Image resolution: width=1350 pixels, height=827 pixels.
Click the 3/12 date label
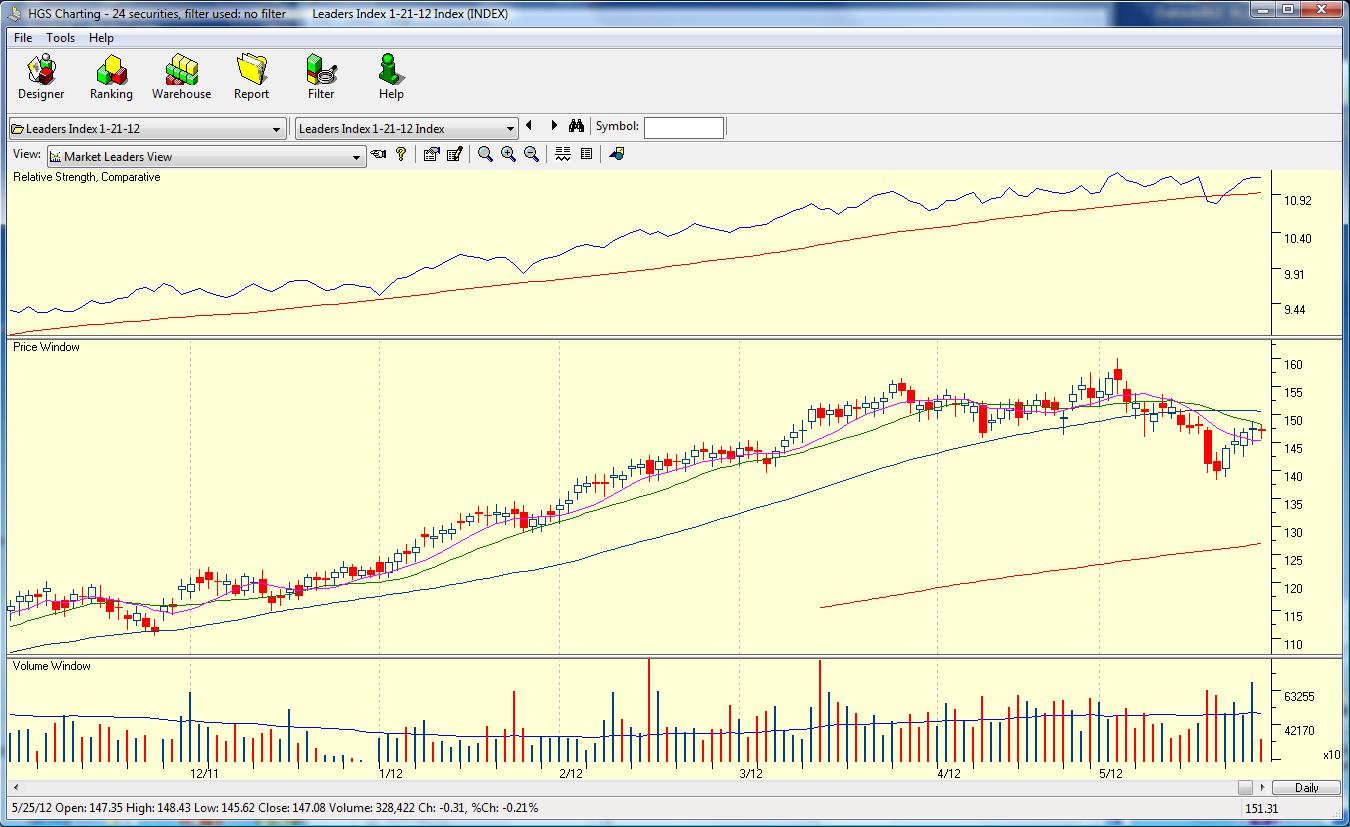pos(751,773)
